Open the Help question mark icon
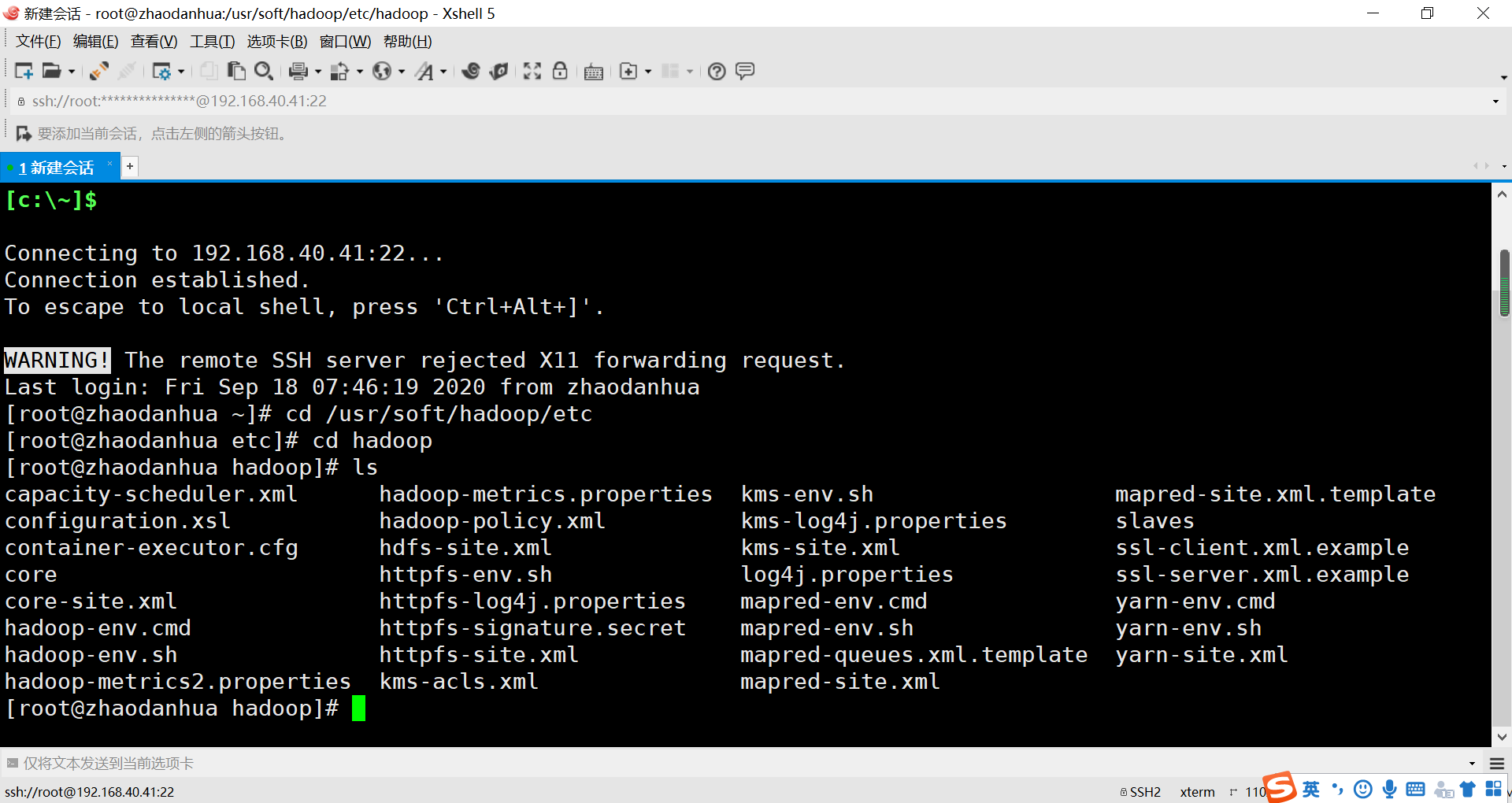1512x803 pixels. [x=717, y=71]
